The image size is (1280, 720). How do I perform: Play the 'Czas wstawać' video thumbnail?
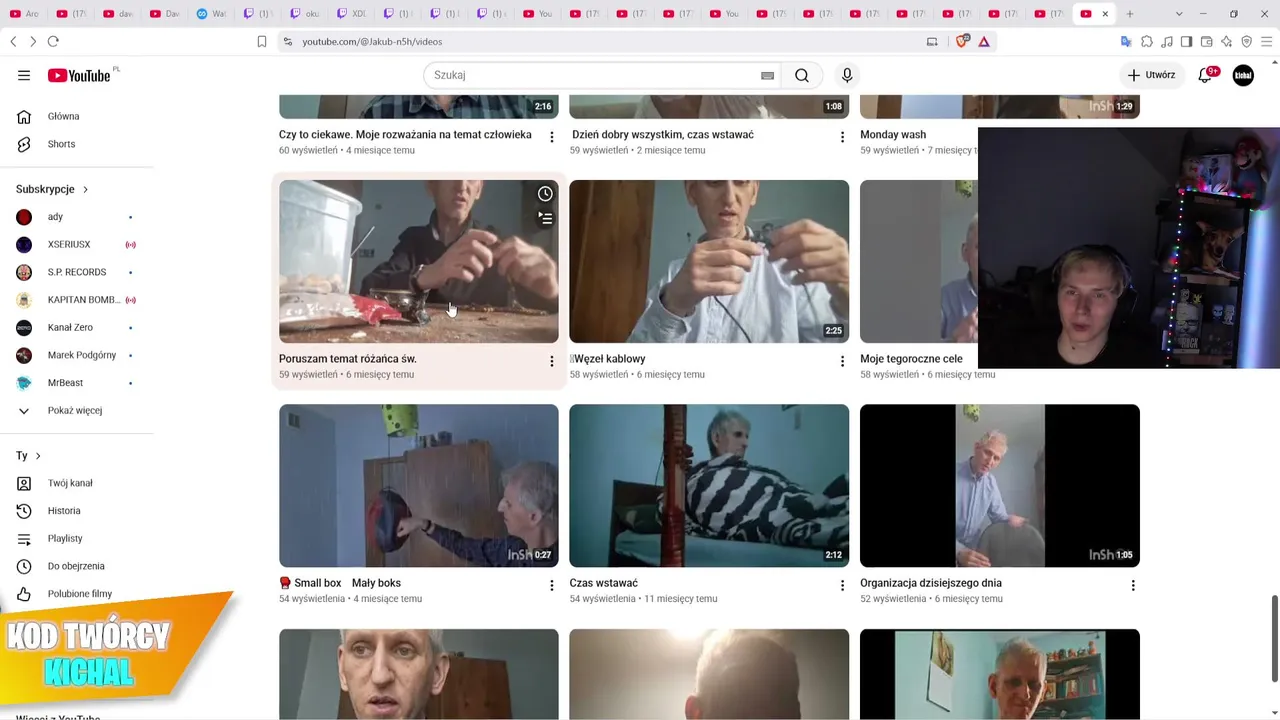[x=709, y=486]
